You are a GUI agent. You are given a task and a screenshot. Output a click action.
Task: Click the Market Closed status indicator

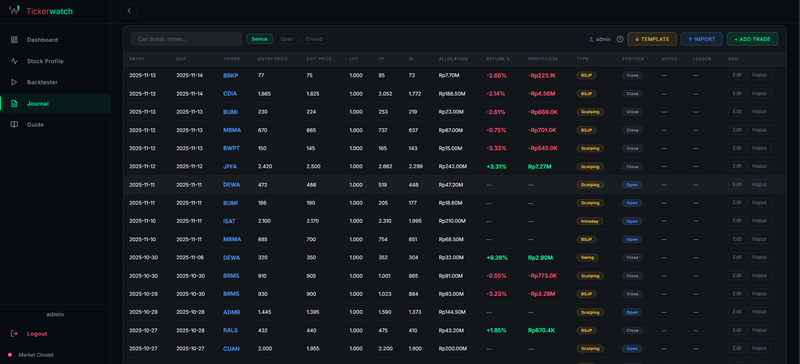[31, 355]
